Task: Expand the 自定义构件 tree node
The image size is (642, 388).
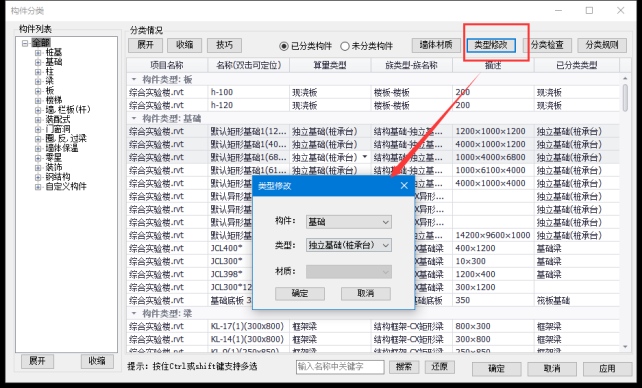Action: pos(38,187)
